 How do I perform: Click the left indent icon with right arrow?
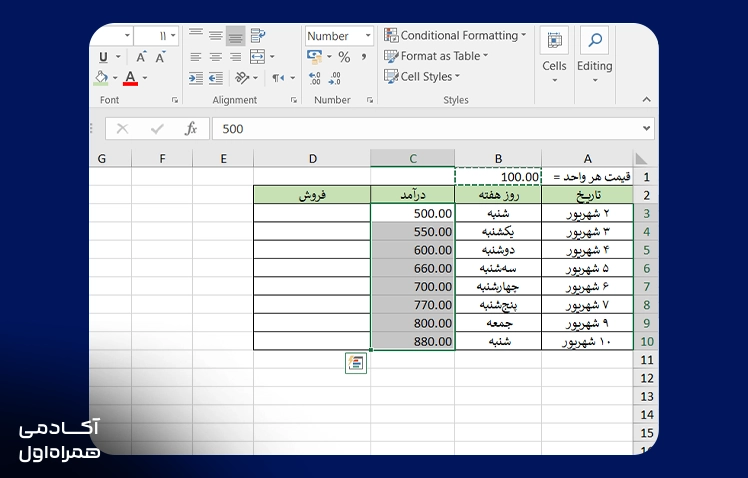[196, 78]
